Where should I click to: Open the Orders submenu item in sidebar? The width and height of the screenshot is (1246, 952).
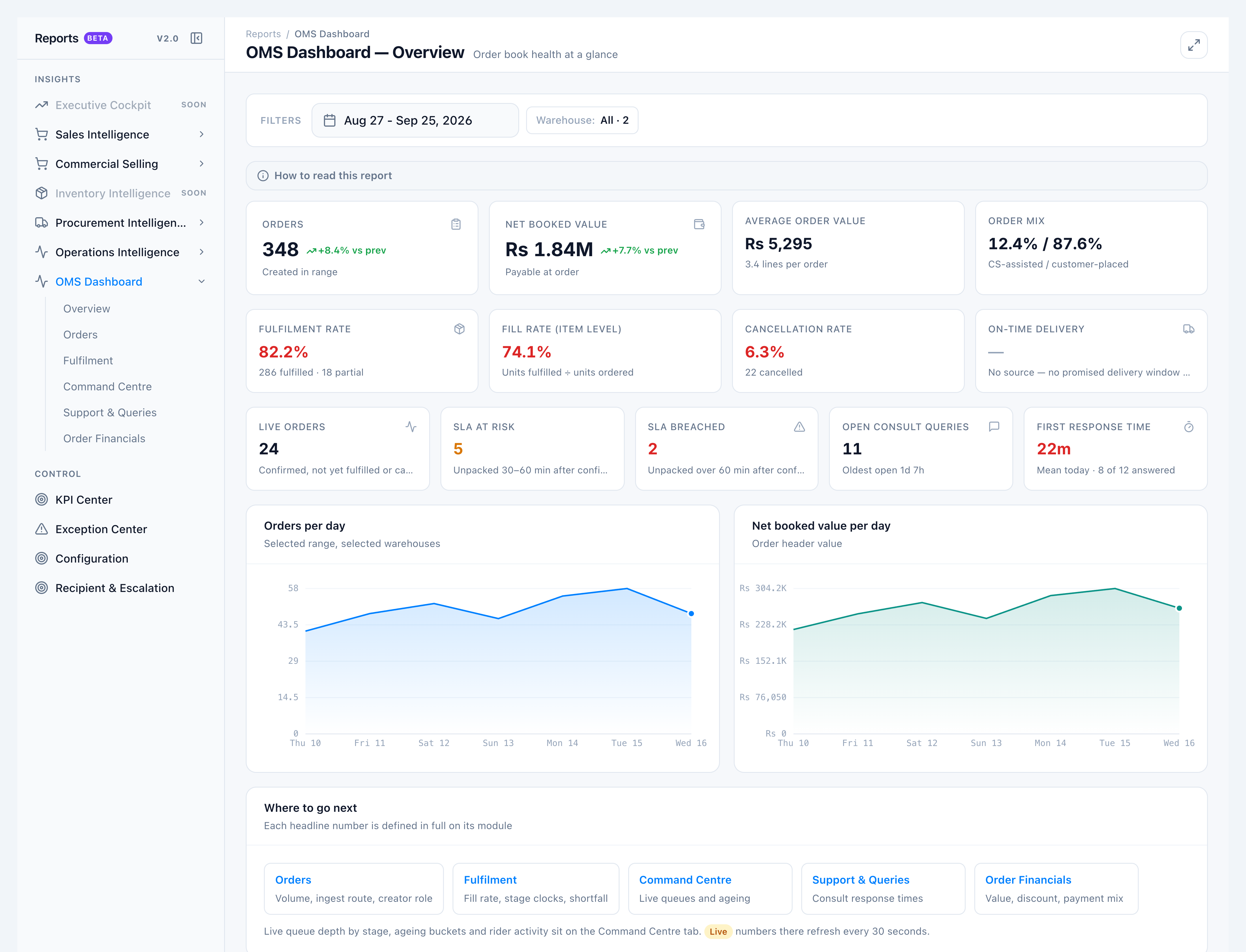(80, 335)
